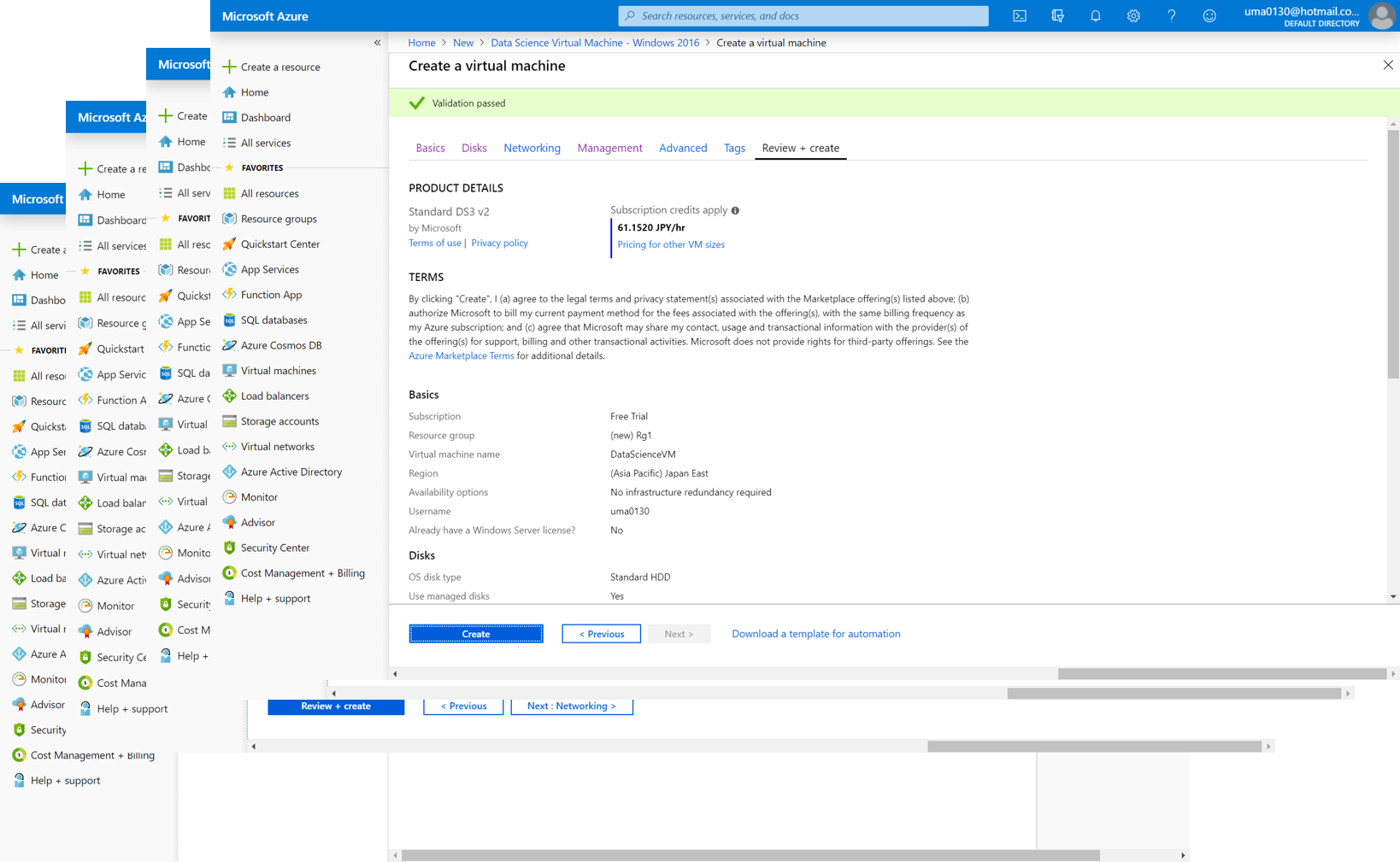Send feedback via the smiley icon
This screenshot has height=862, width=1400.
click(x=1209, y=16)
